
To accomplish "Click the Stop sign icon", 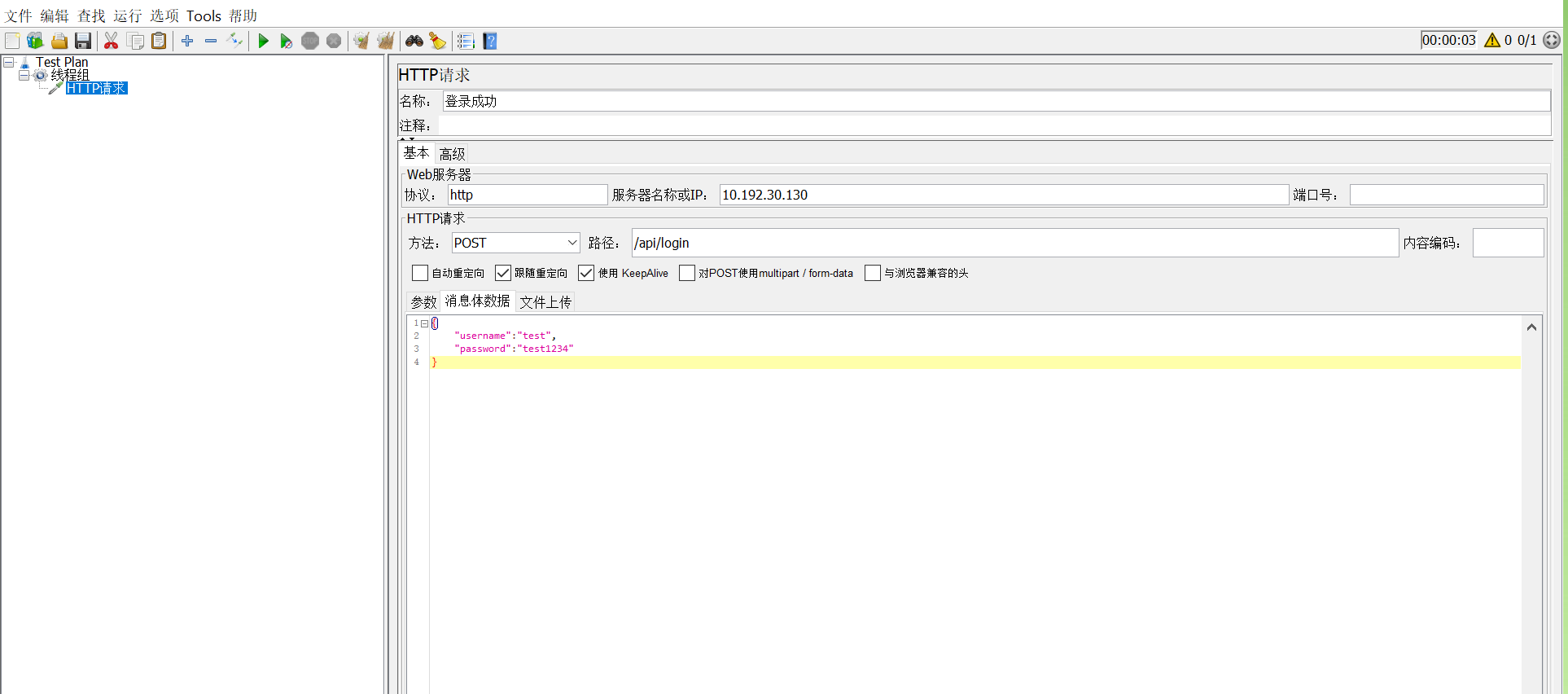I will (310, 41).
